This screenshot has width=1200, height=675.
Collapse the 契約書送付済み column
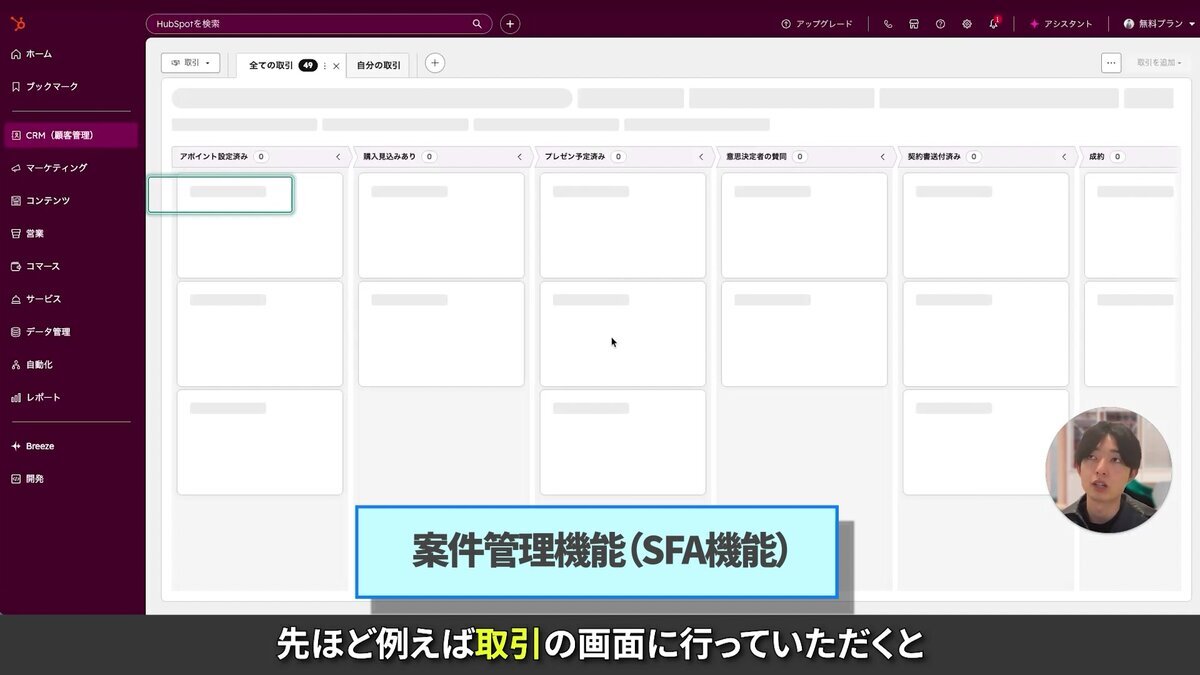click(1064, 156)
